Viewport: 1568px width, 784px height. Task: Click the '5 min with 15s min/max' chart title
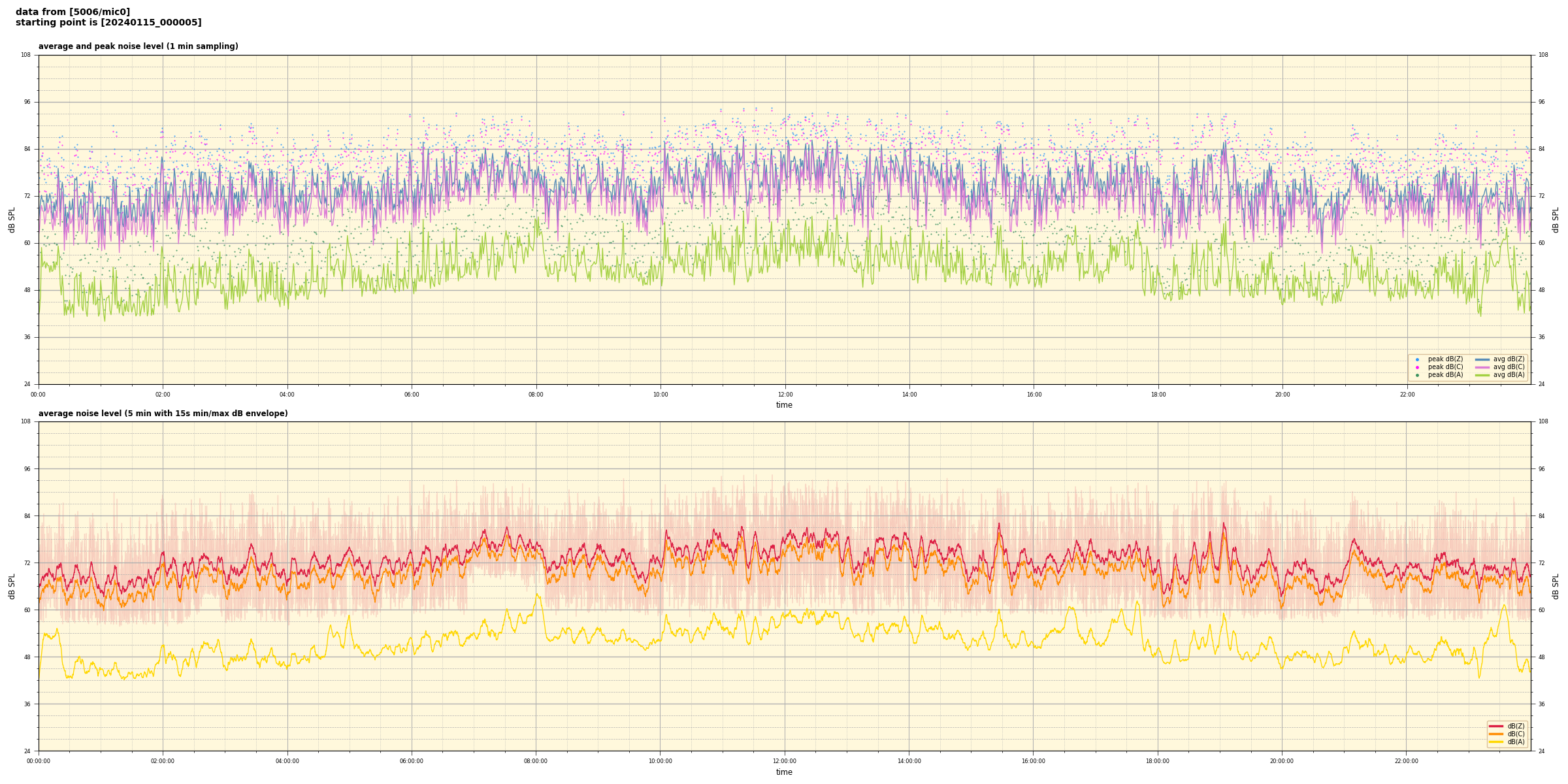click(163, 414)
